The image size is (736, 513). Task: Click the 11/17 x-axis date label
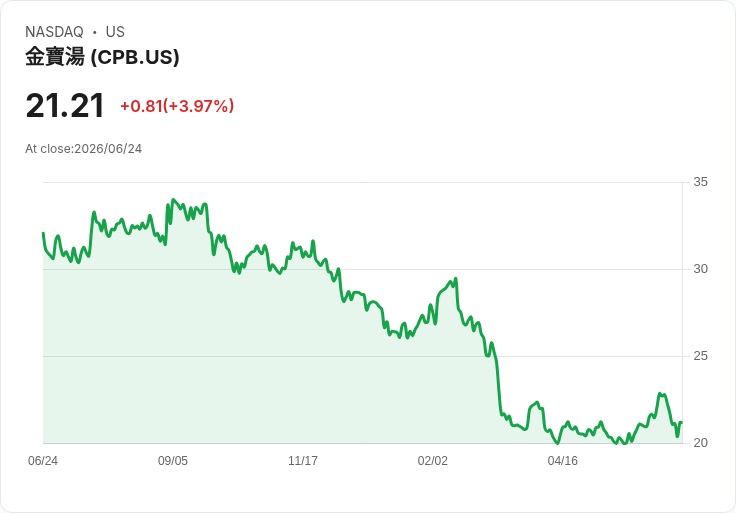(x=303, y=461)
